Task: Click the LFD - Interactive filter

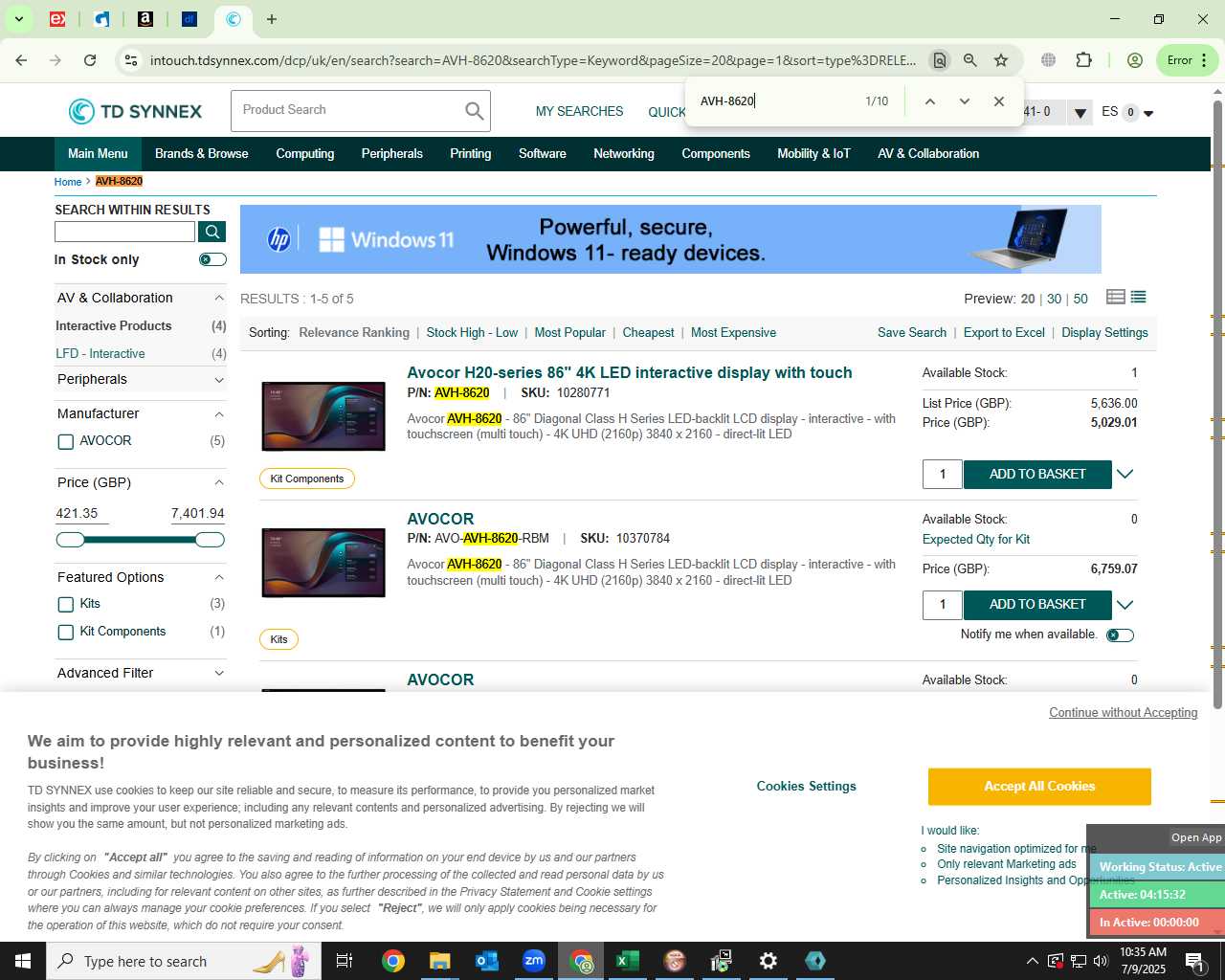Action: click(x=100, y=354)
